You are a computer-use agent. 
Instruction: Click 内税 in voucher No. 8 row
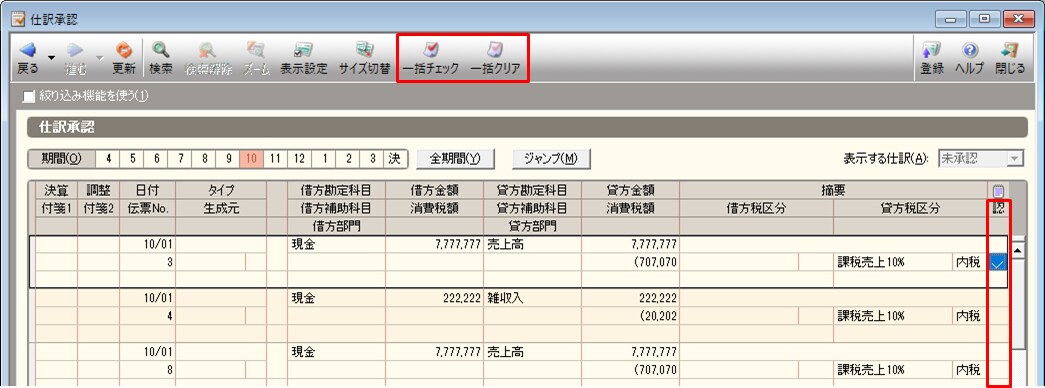tap(968, 369)
